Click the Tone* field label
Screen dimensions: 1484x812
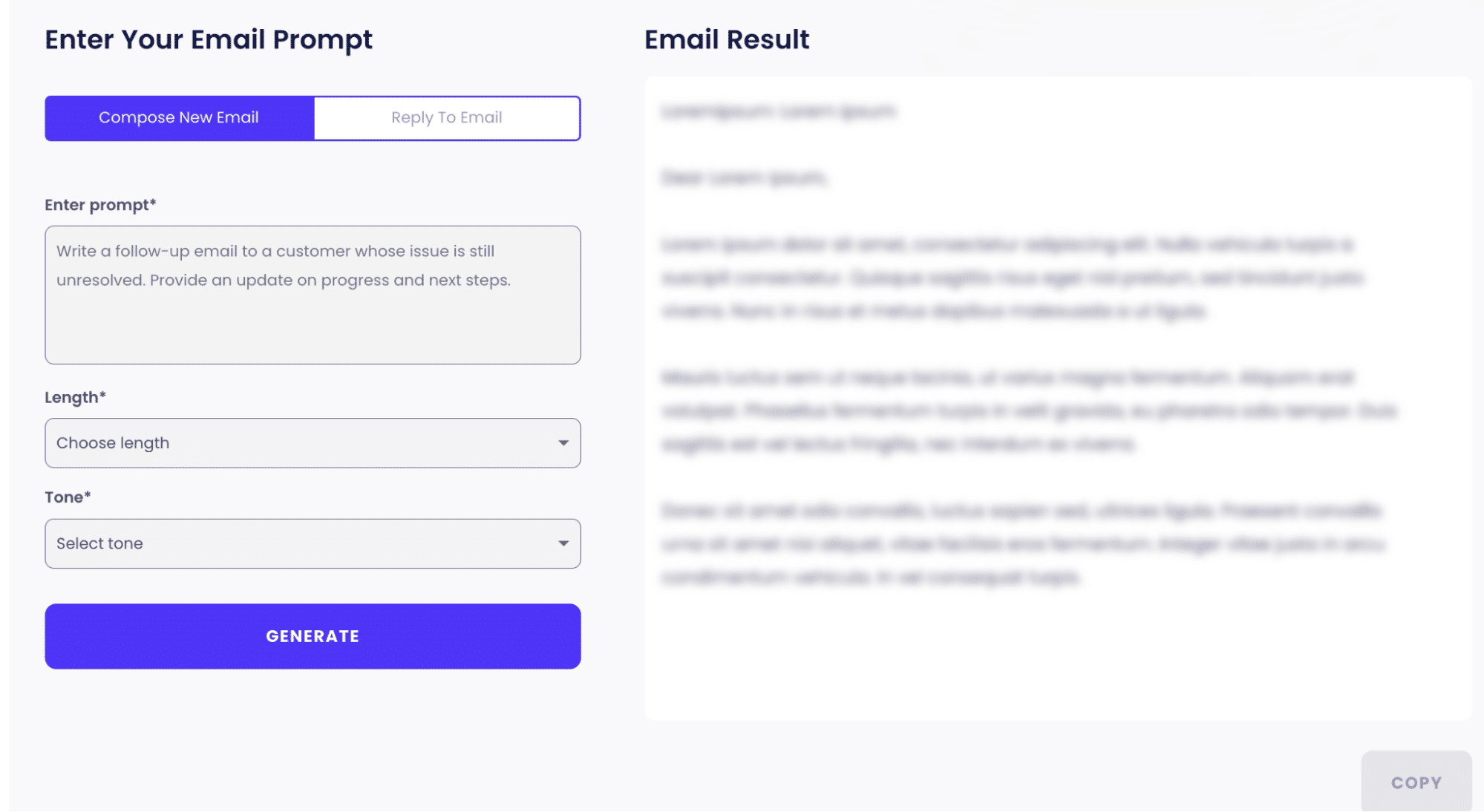click(68, 497)
